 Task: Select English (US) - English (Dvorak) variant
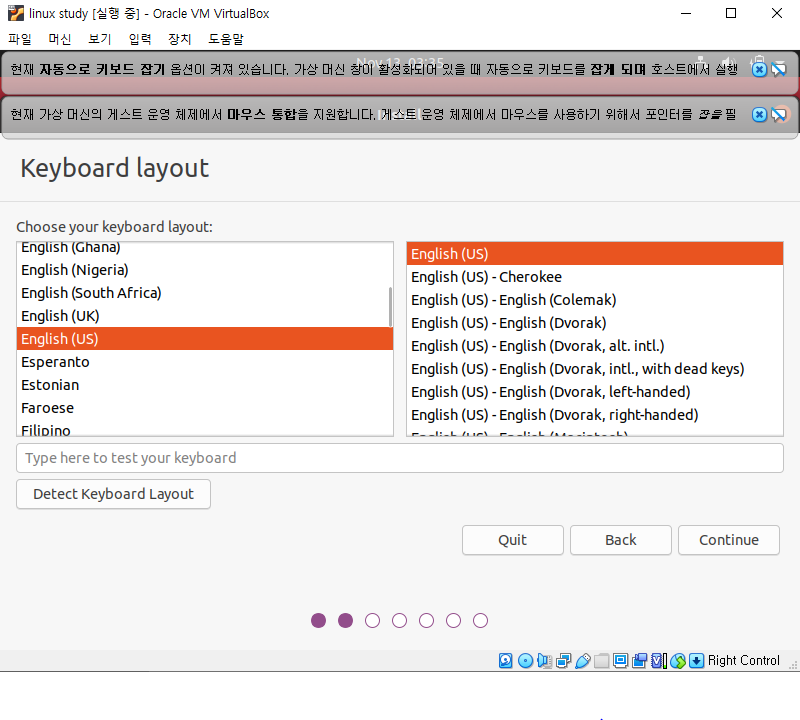(x=595, y=323)
